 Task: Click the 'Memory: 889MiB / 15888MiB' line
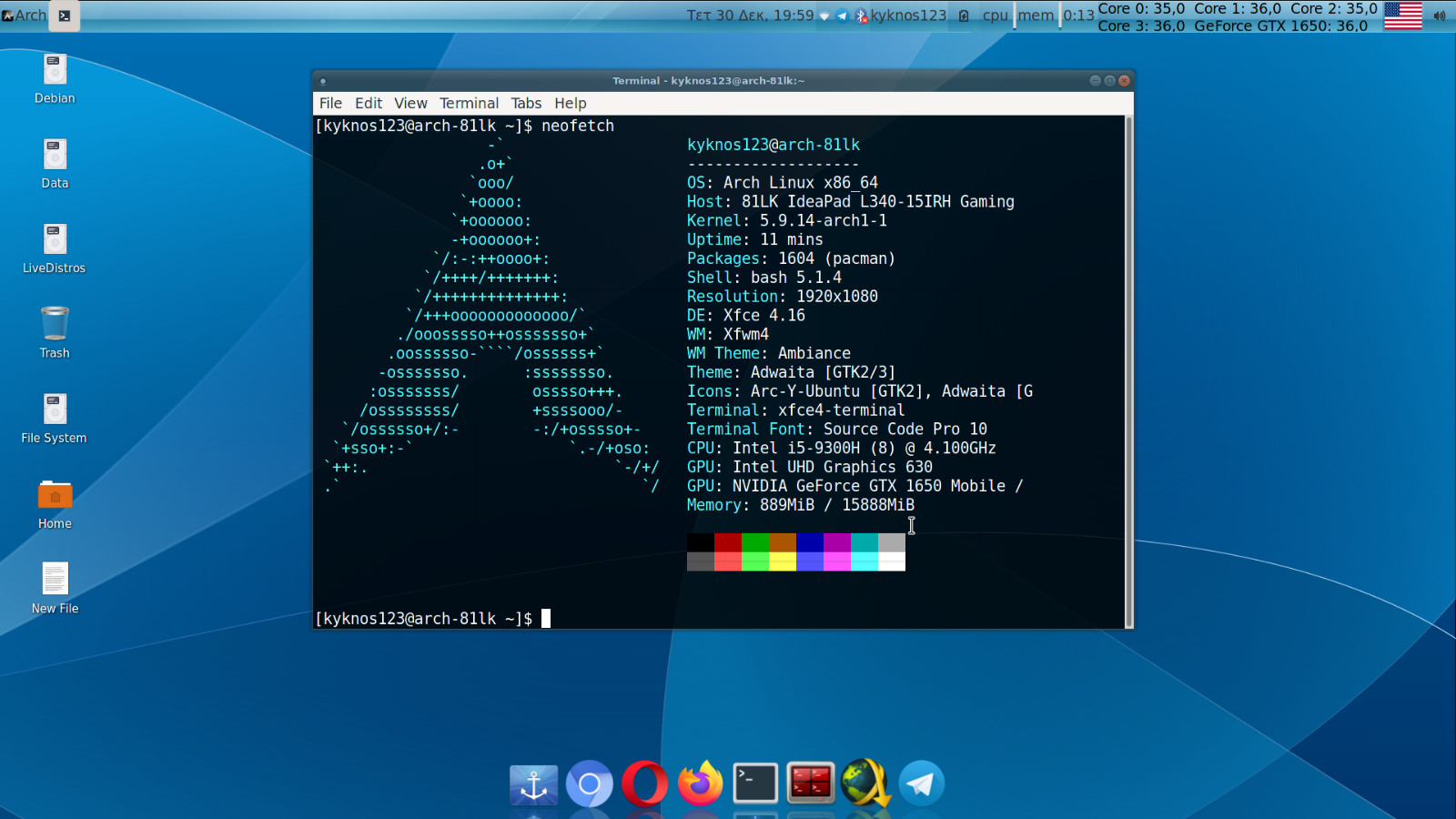pos(801,505)
